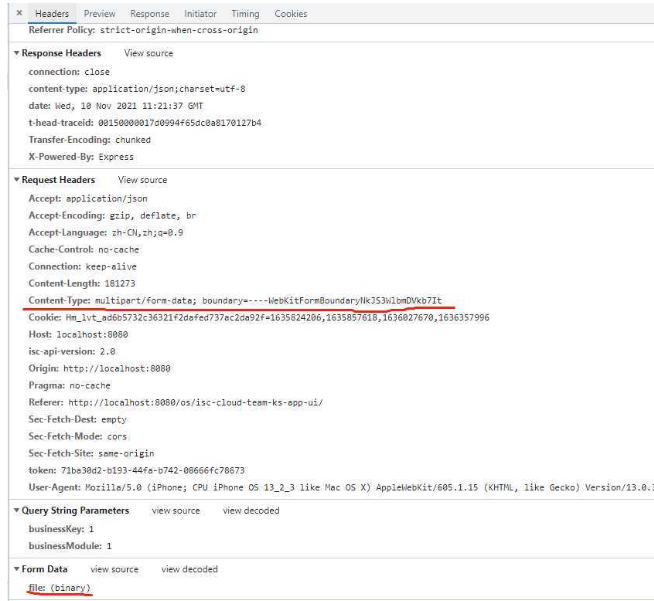Collapse the Form Data section

click(x=17, y=569)
